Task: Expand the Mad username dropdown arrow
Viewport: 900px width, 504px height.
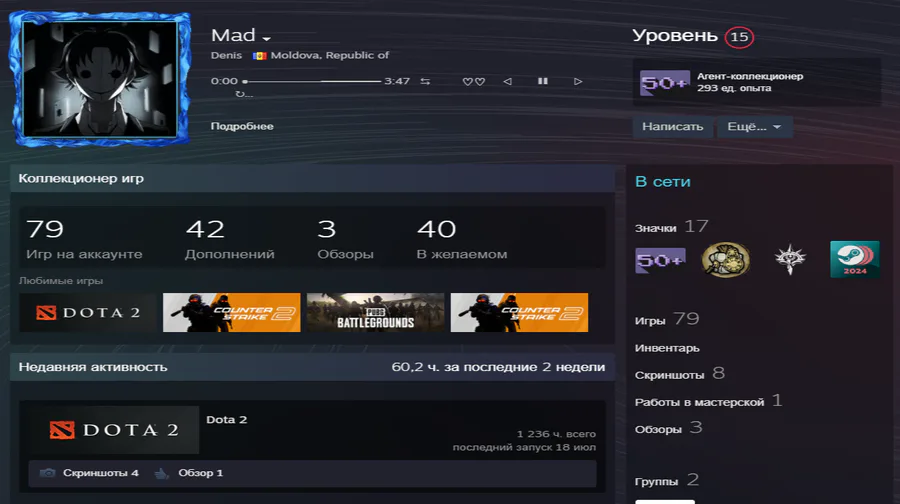Action: (266, 38)
